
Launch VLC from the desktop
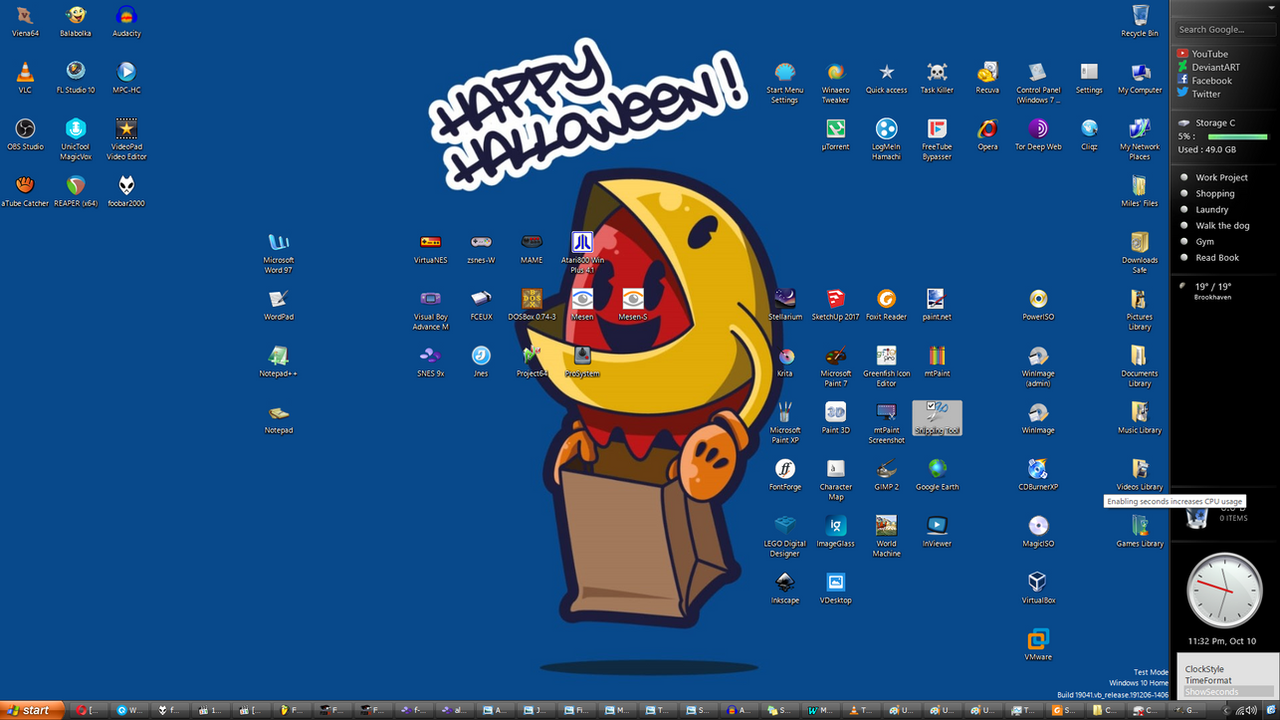point(25,77)
